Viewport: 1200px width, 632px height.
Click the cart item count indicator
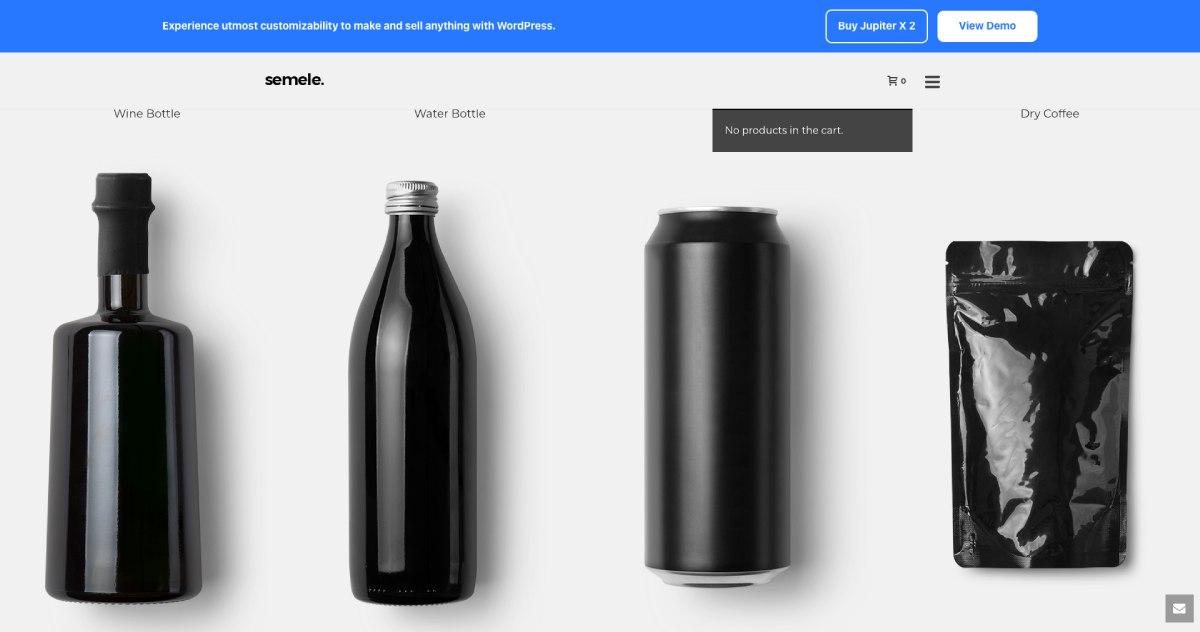point(903,81)
